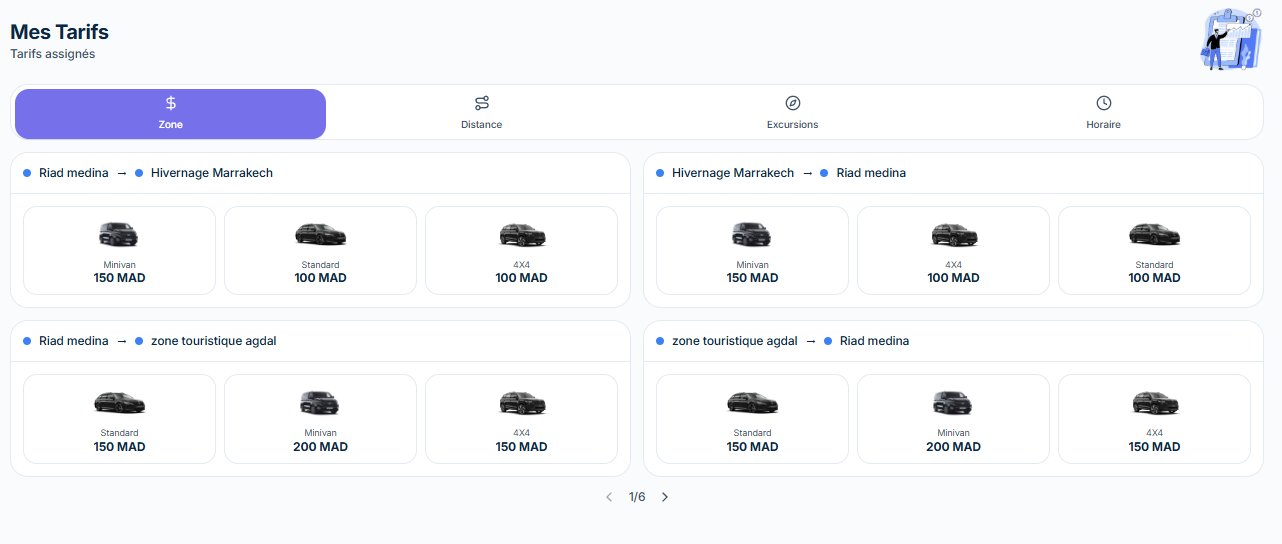This screenshot has height=544, width=1282.
Task: Click the Horaire clock icon
Action: (x=1104, y=103)
